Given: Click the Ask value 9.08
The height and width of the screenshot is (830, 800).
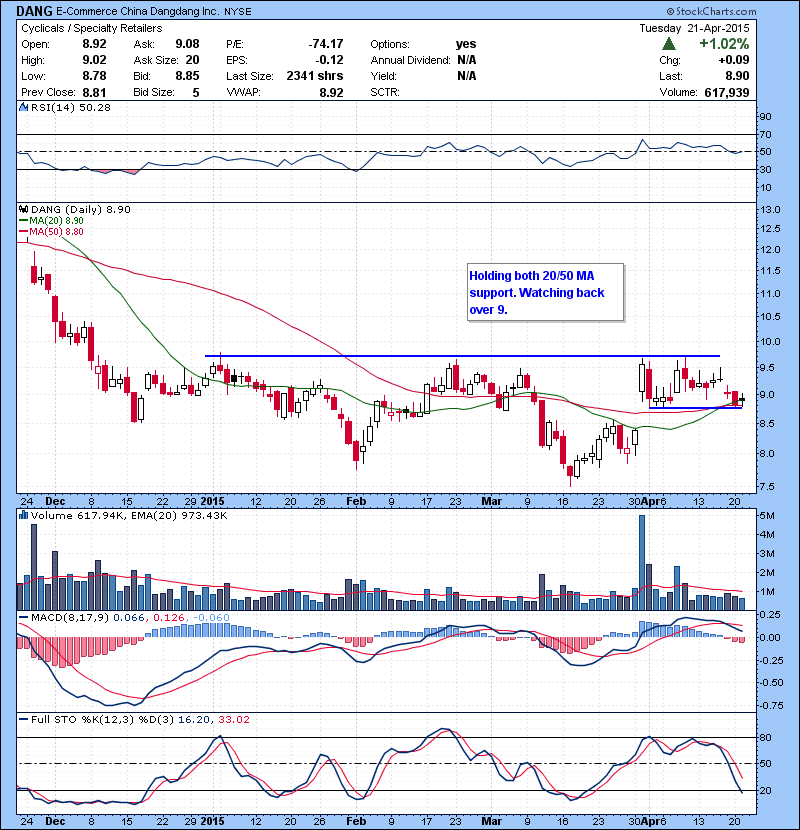Looking at the screenshot, I should point(187,44).
